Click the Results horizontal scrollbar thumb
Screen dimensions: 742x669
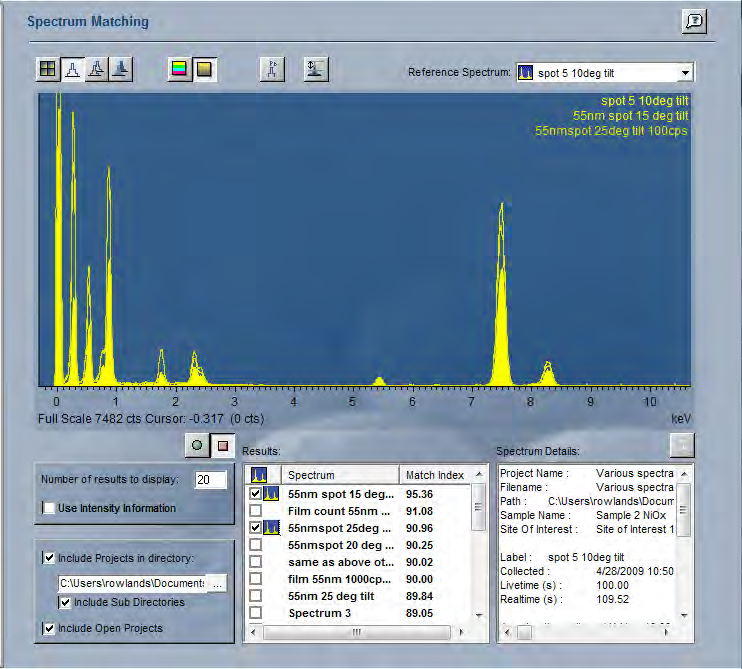coord(357,632)
